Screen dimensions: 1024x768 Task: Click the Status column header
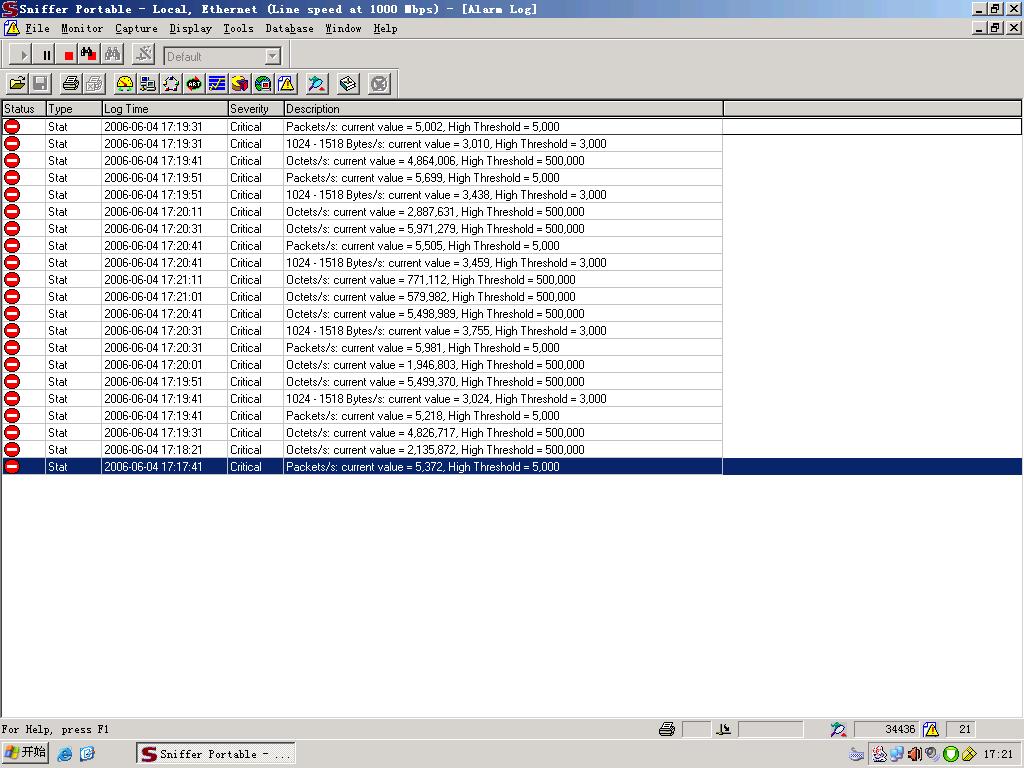[x=24, y=108]
